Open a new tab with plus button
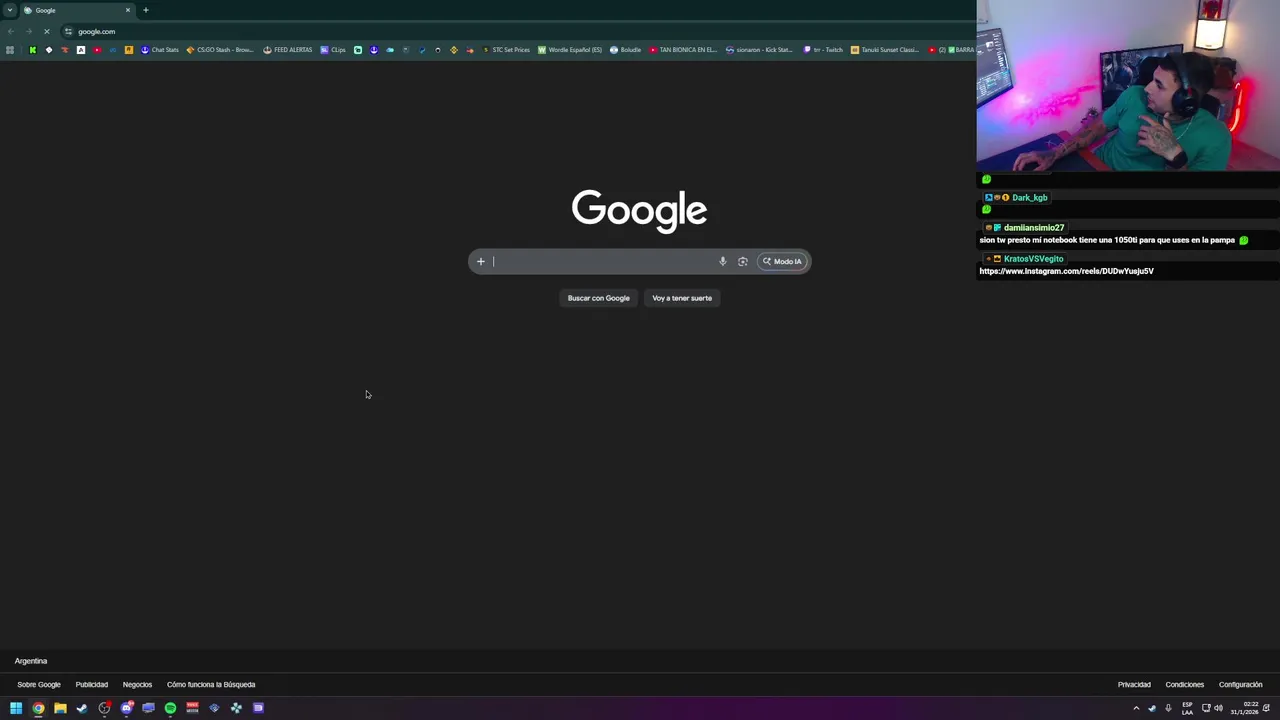 145,10
